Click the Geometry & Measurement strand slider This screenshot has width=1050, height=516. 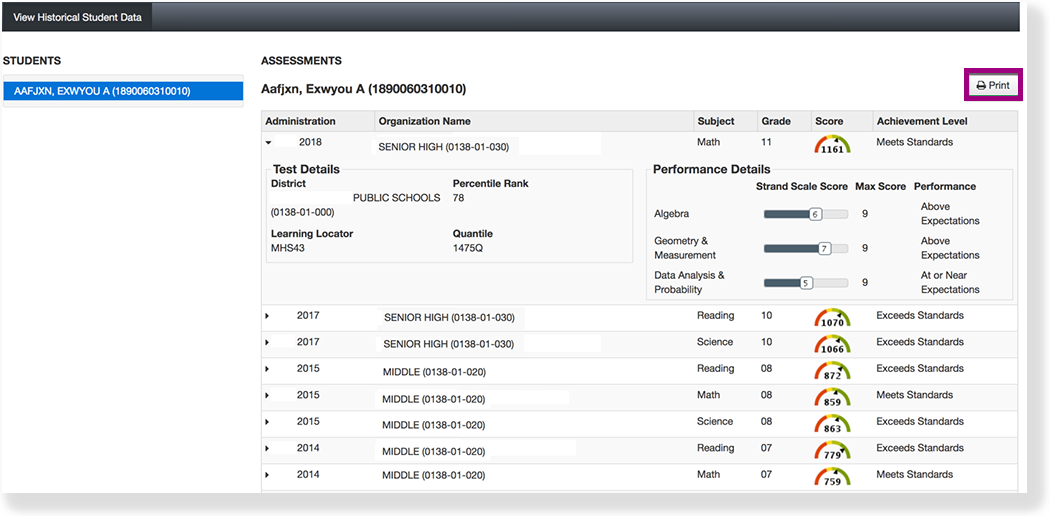pos(805,248)
